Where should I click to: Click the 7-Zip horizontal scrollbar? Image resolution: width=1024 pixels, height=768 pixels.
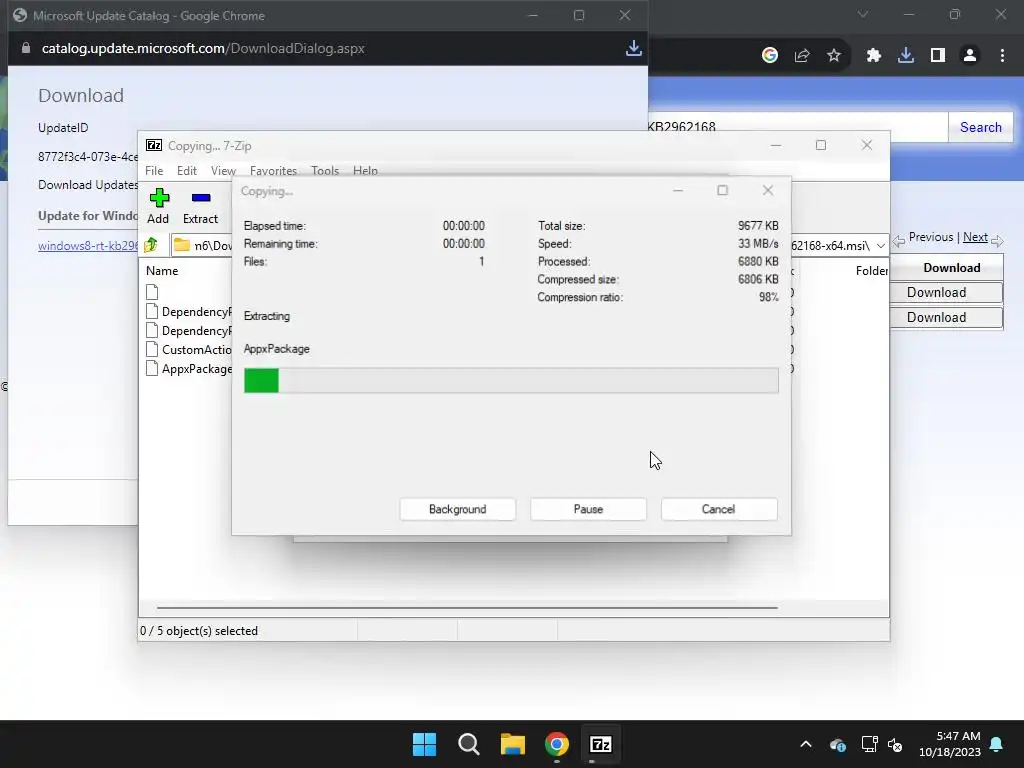pyautogui.click(x=467, y=607)
